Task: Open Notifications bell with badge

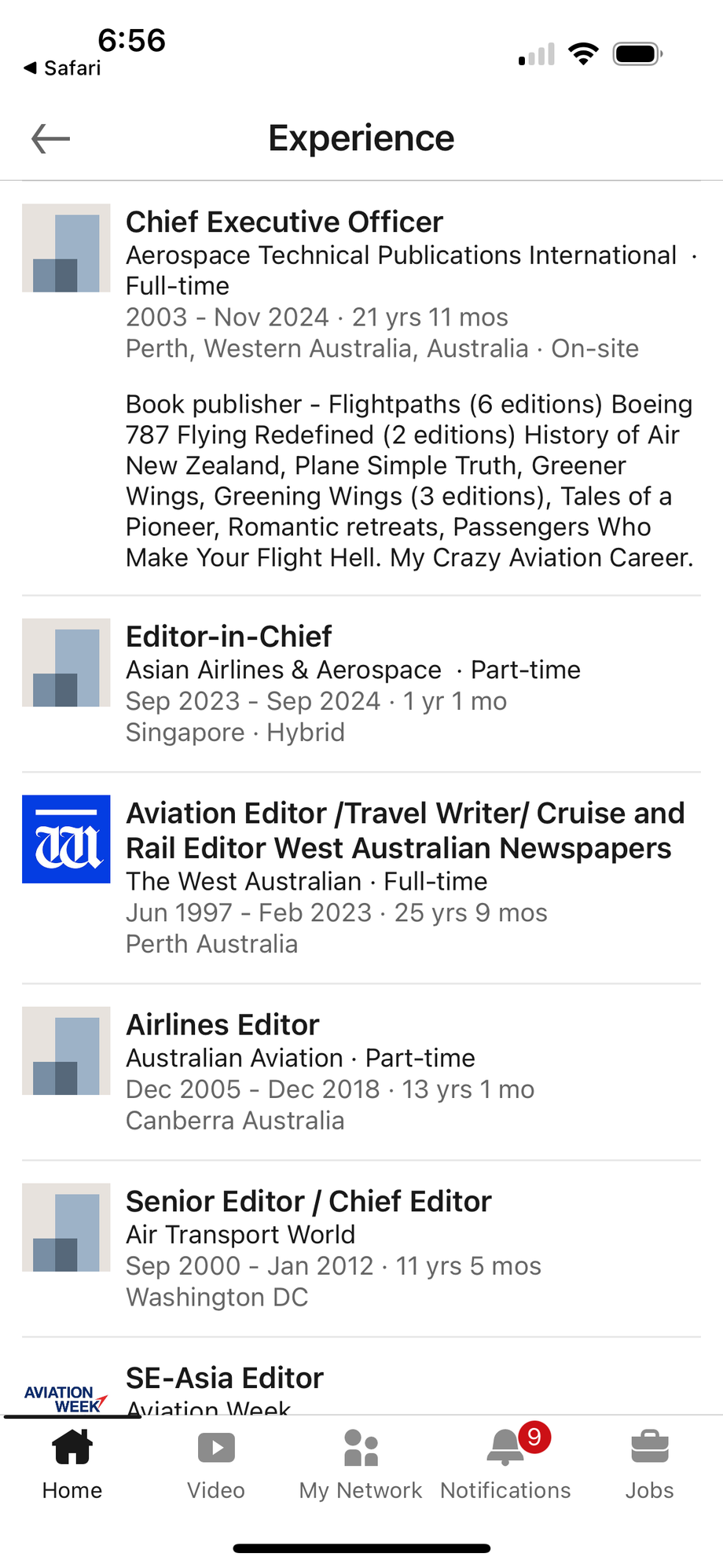Action: 506,1465
